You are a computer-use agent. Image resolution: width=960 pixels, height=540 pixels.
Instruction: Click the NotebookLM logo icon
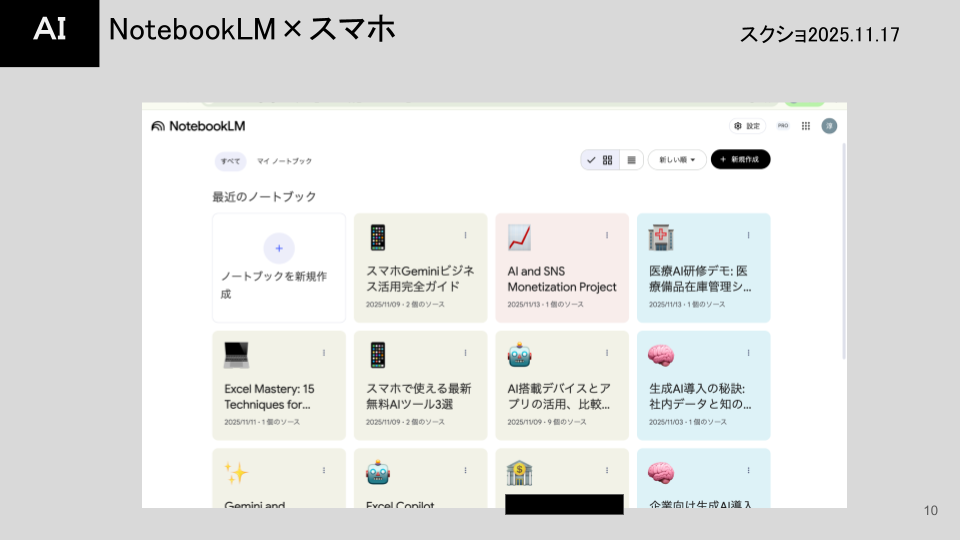[158, 126]
